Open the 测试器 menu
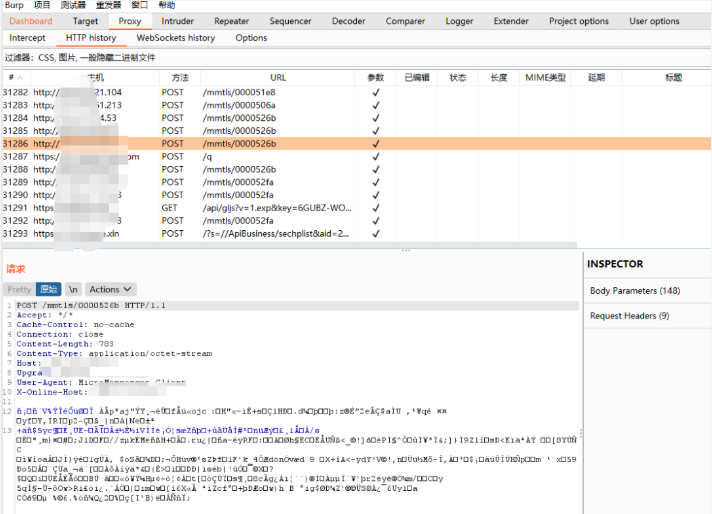Screen dimensions: 712x514 [73, 5]
